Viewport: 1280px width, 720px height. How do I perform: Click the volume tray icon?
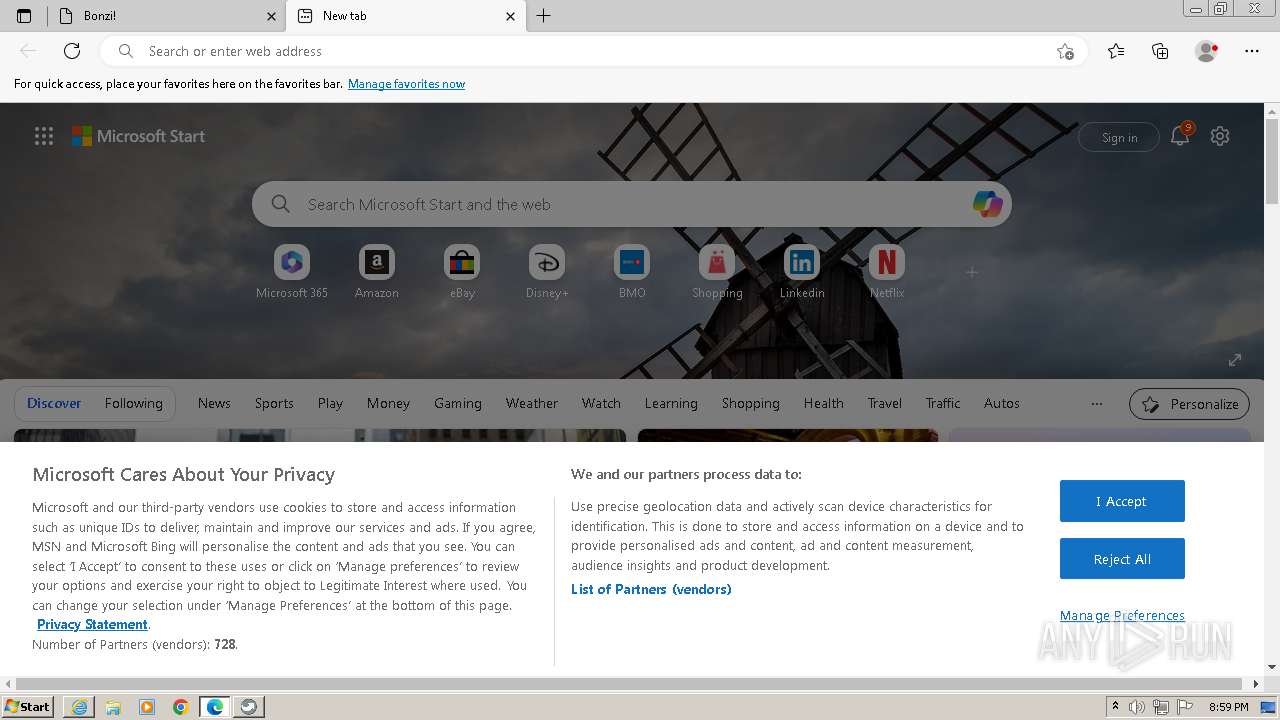point(1137,707)
